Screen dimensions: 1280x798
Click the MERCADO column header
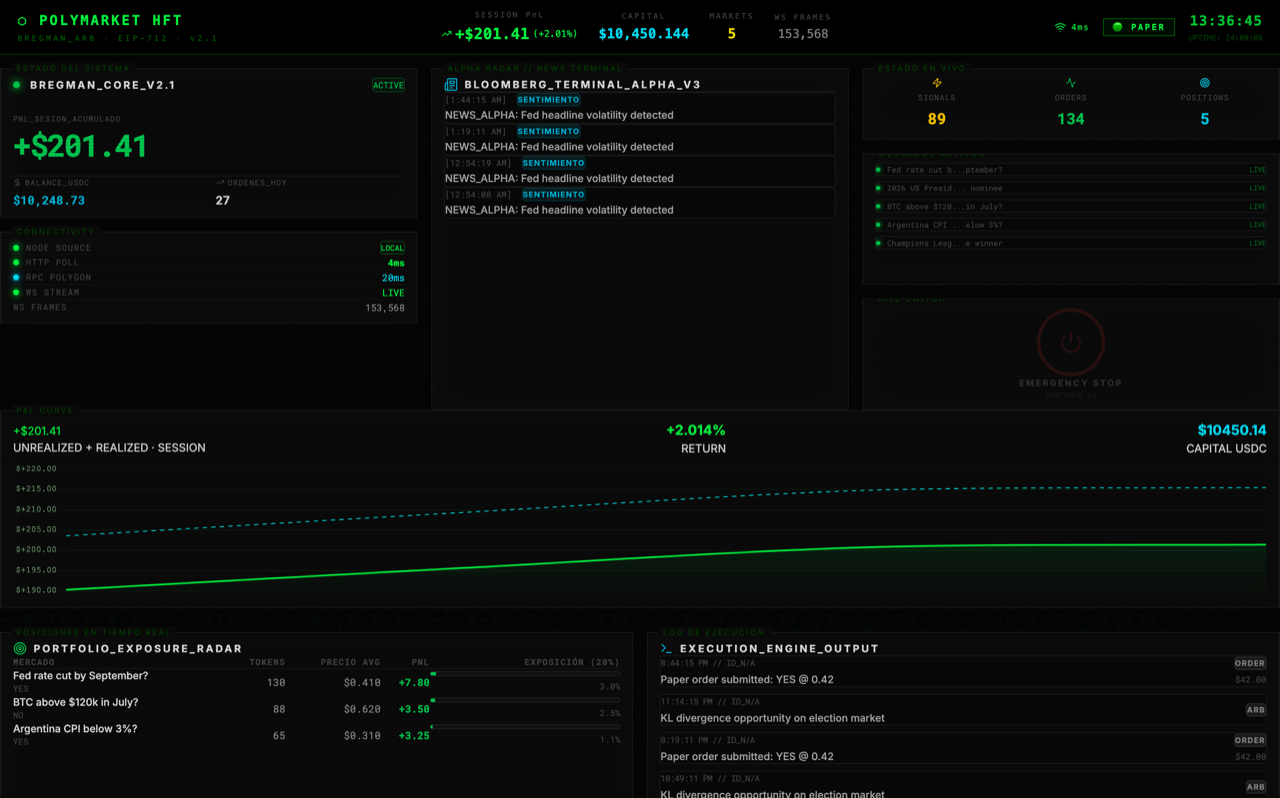[34, 662]
